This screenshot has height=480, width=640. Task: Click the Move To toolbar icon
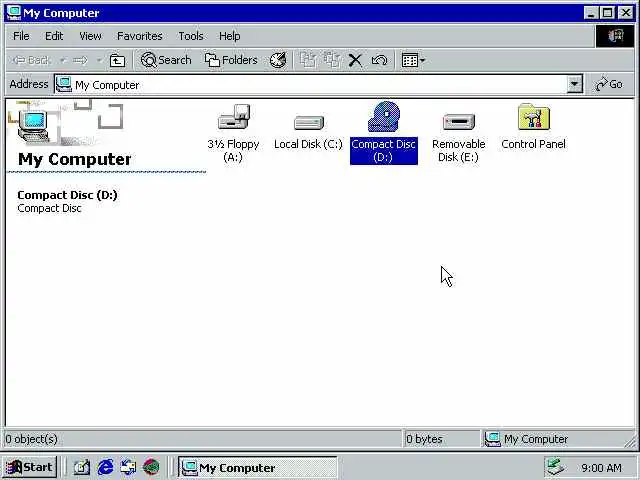(x=308, y=60)
